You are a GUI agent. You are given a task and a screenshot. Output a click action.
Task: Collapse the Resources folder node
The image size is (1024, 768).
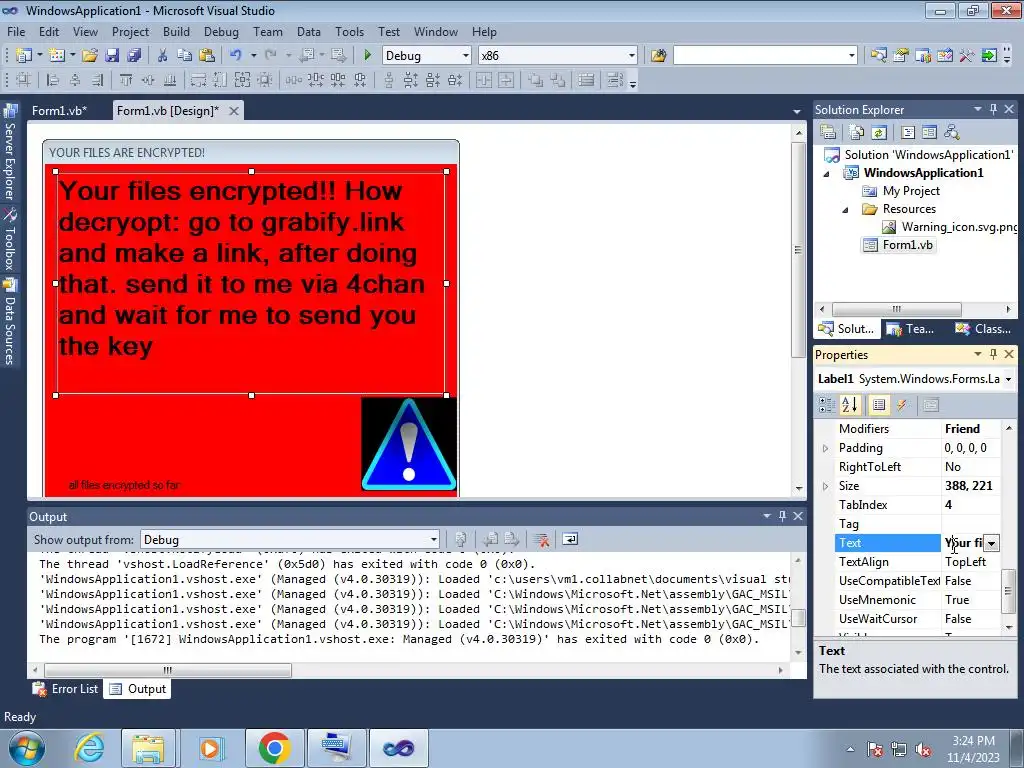(x=846, y=210)
